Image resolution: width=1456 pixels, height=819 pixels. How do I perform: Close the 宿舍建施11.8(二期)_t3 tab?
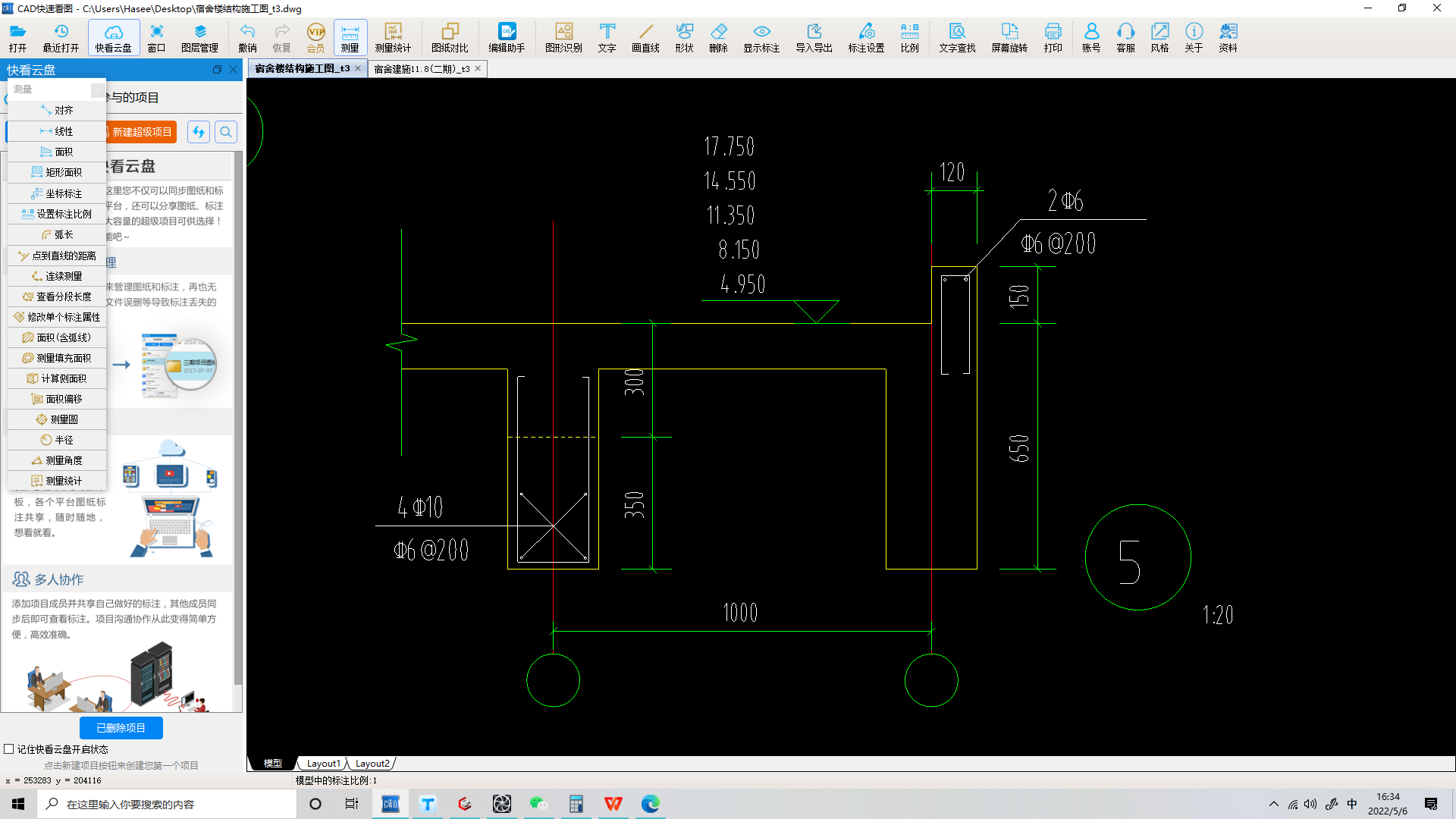[478, 68]
